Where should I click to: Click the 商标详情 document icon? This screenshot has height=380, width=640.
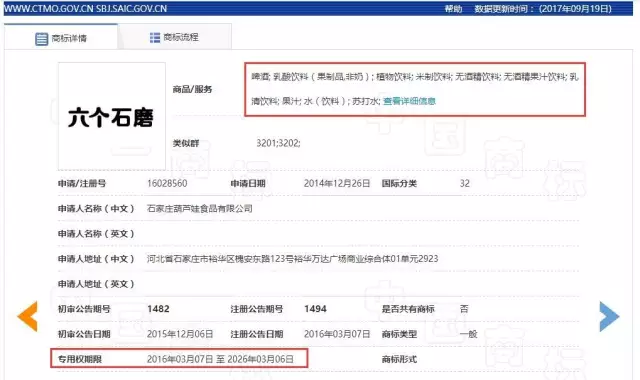pyautogui.click(x=41, y=39)
